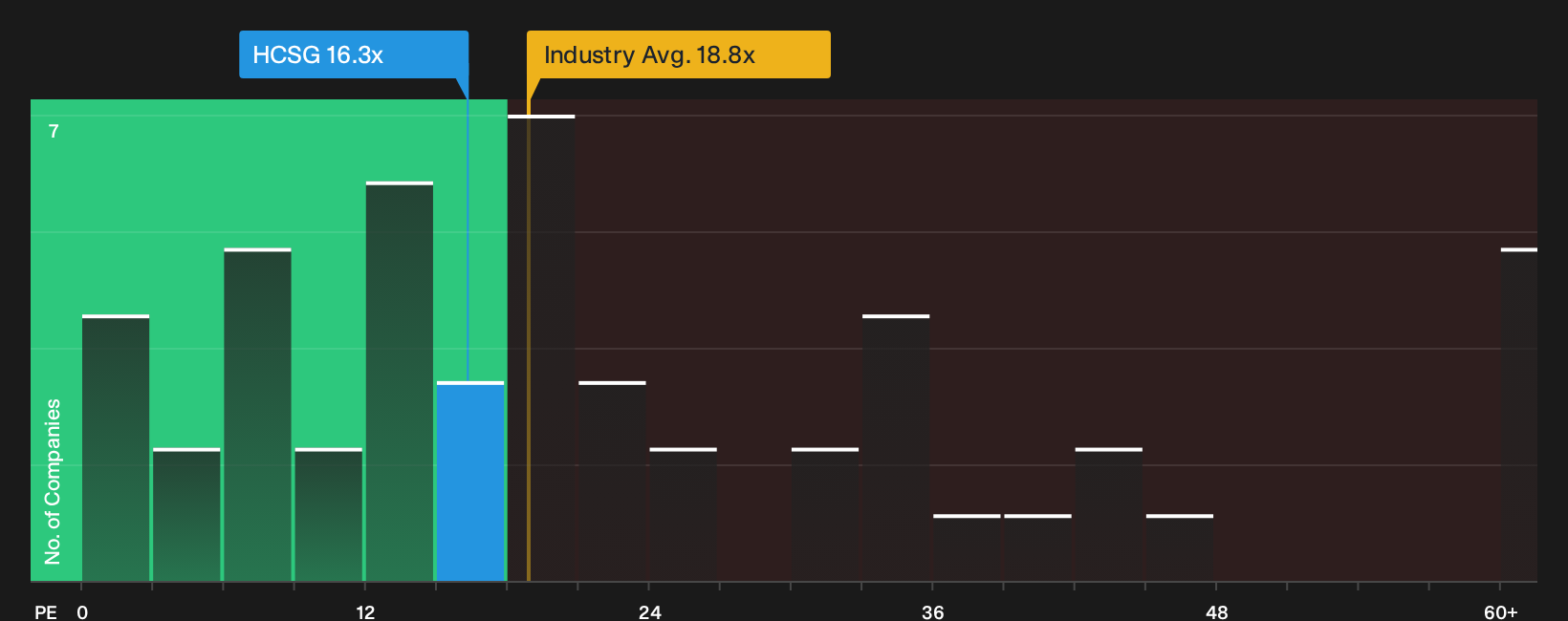The width and height of the screenshot is (1568, 621).
Task: Click the 'PE' axis label
Action: tap(46, 612)
